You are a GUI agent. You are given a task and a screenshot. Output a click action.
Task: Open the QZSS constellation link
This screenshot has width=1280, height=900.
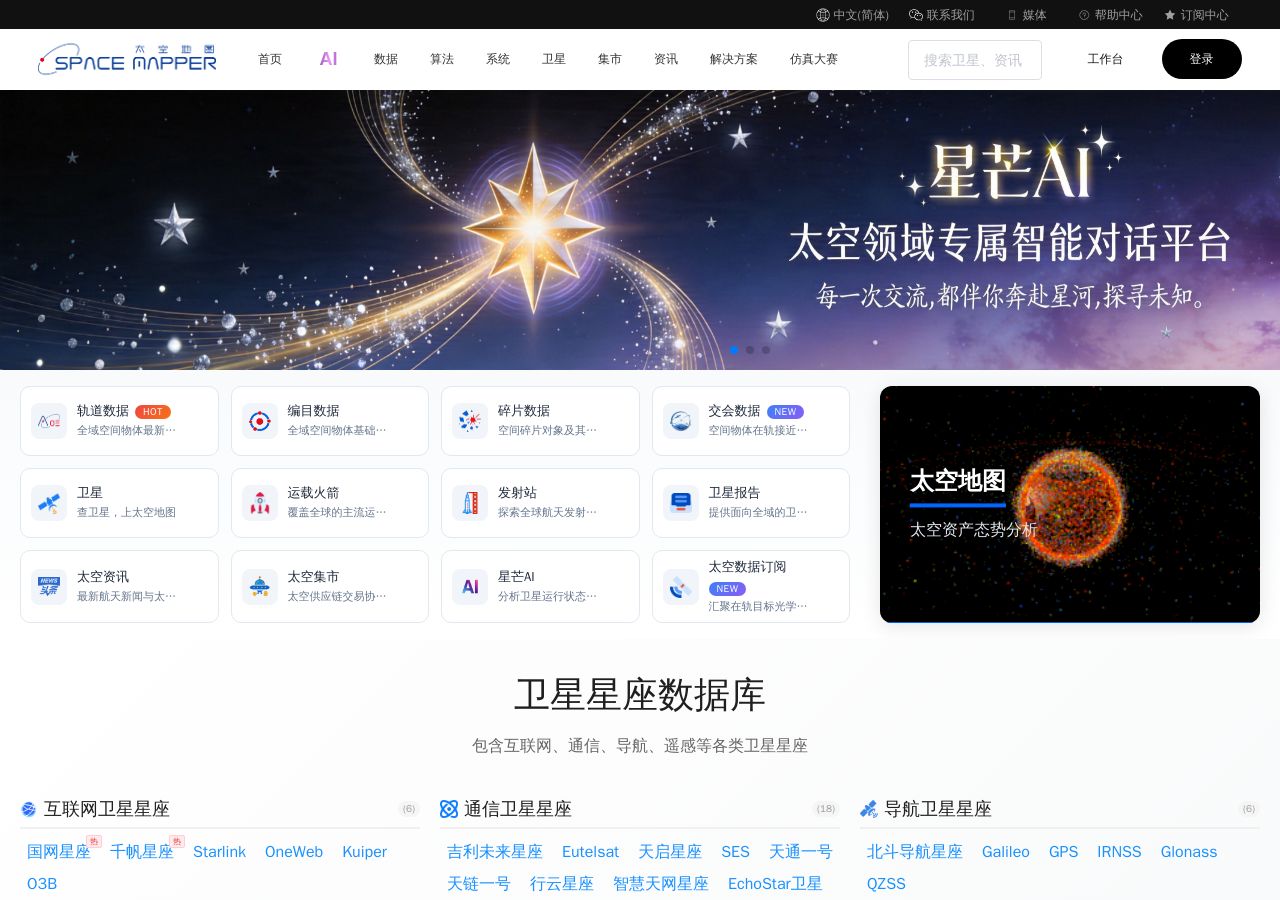[x=886, y=884]
